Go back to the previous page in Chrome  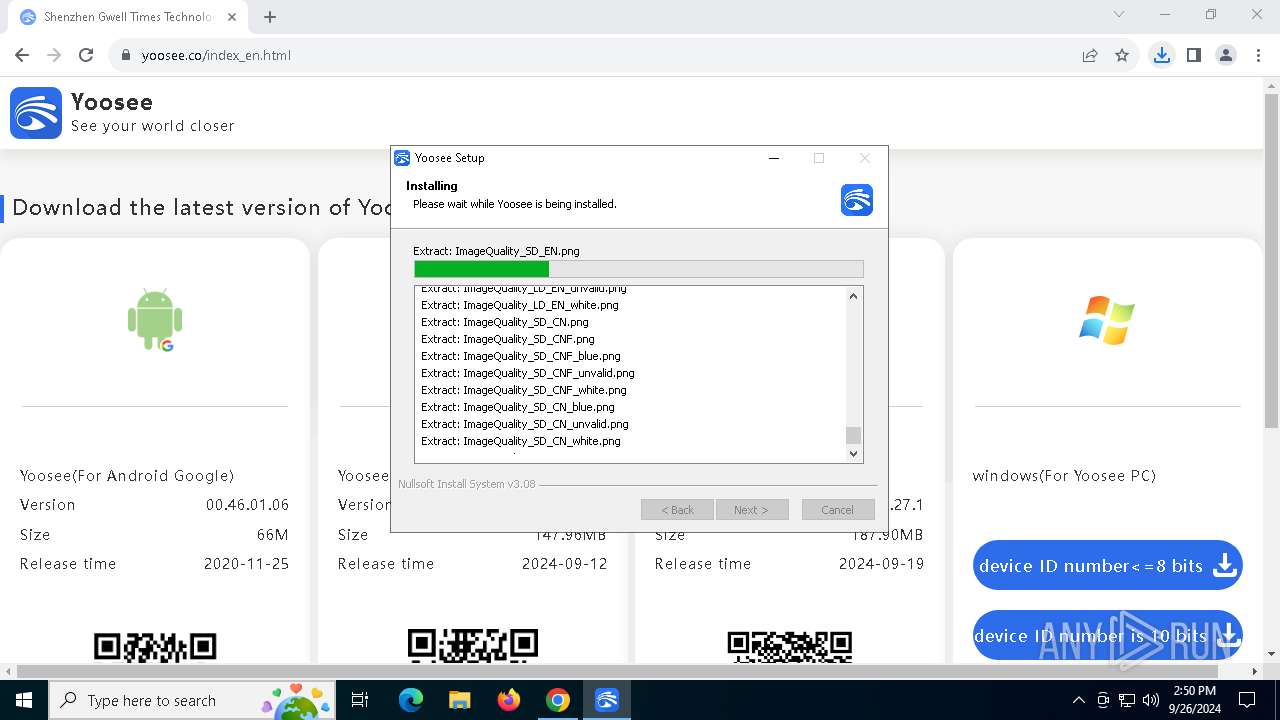22,55
